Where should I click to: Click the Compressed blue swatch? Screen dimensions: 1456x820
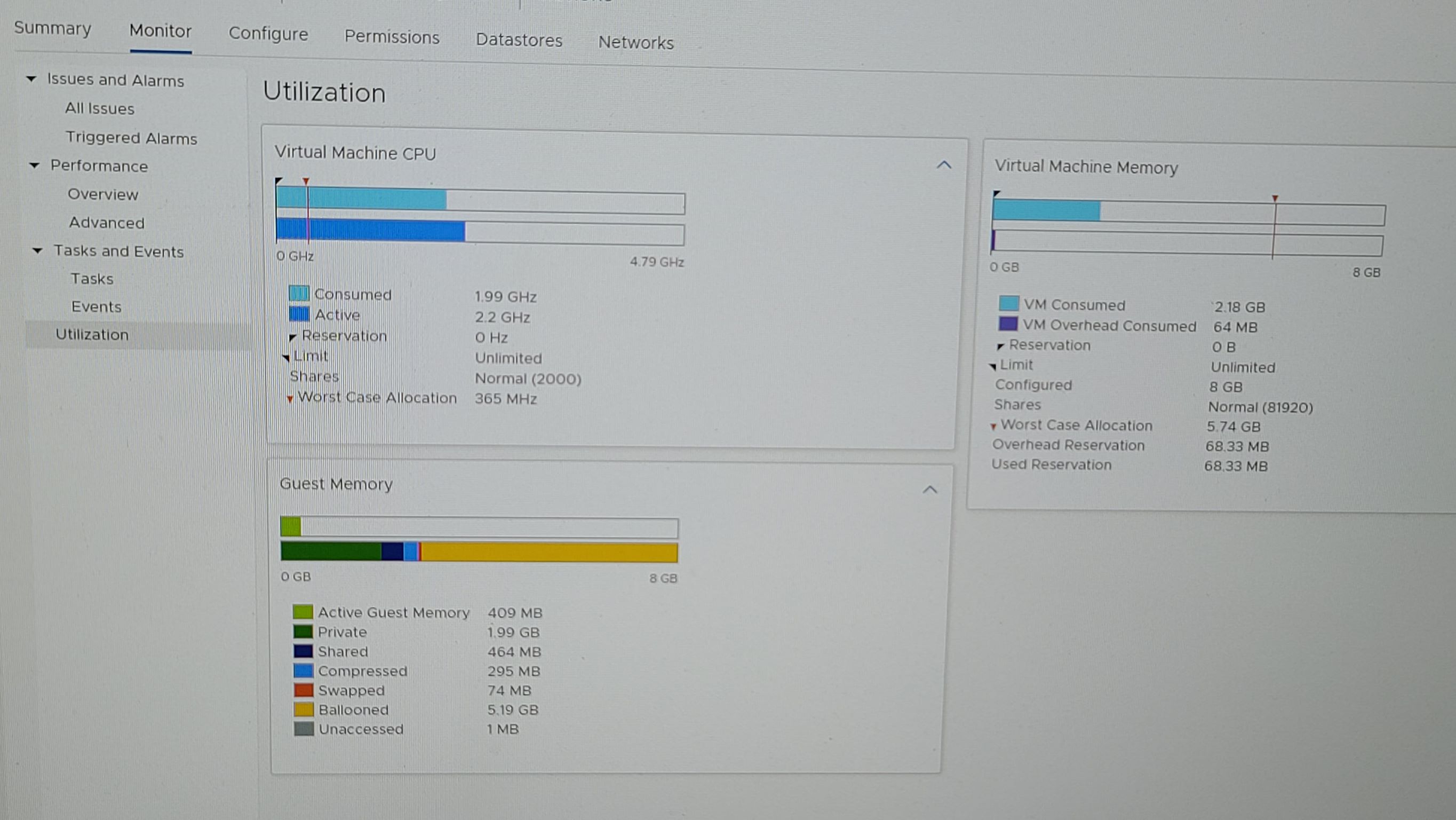303,670
